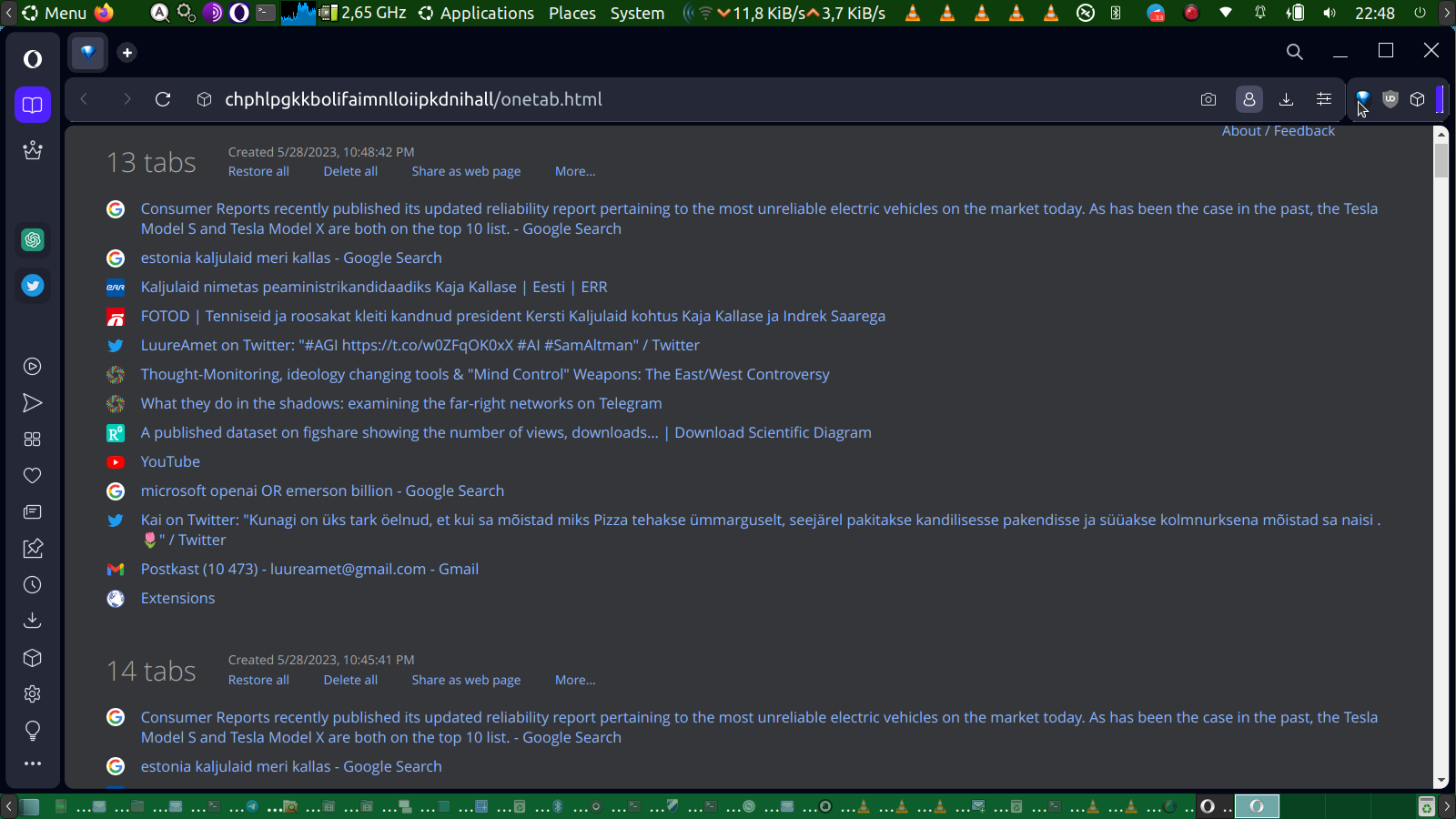Open My Flow paper-plane icon
Image resolution: width=1456 pixels, height=819 pixels.
(x=33, y=403)
